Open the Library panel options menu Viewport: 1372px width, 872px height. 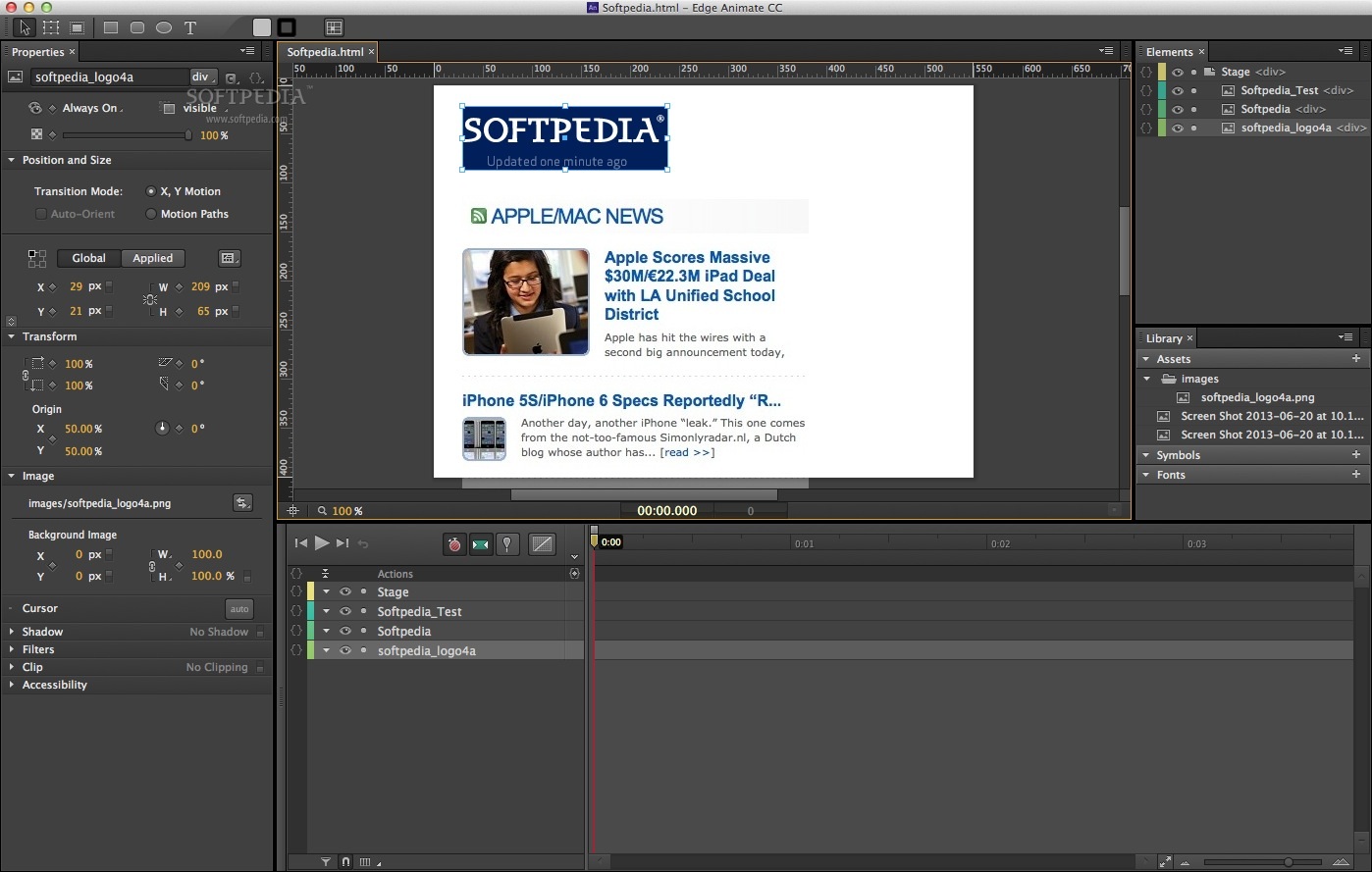point(1346,337)
